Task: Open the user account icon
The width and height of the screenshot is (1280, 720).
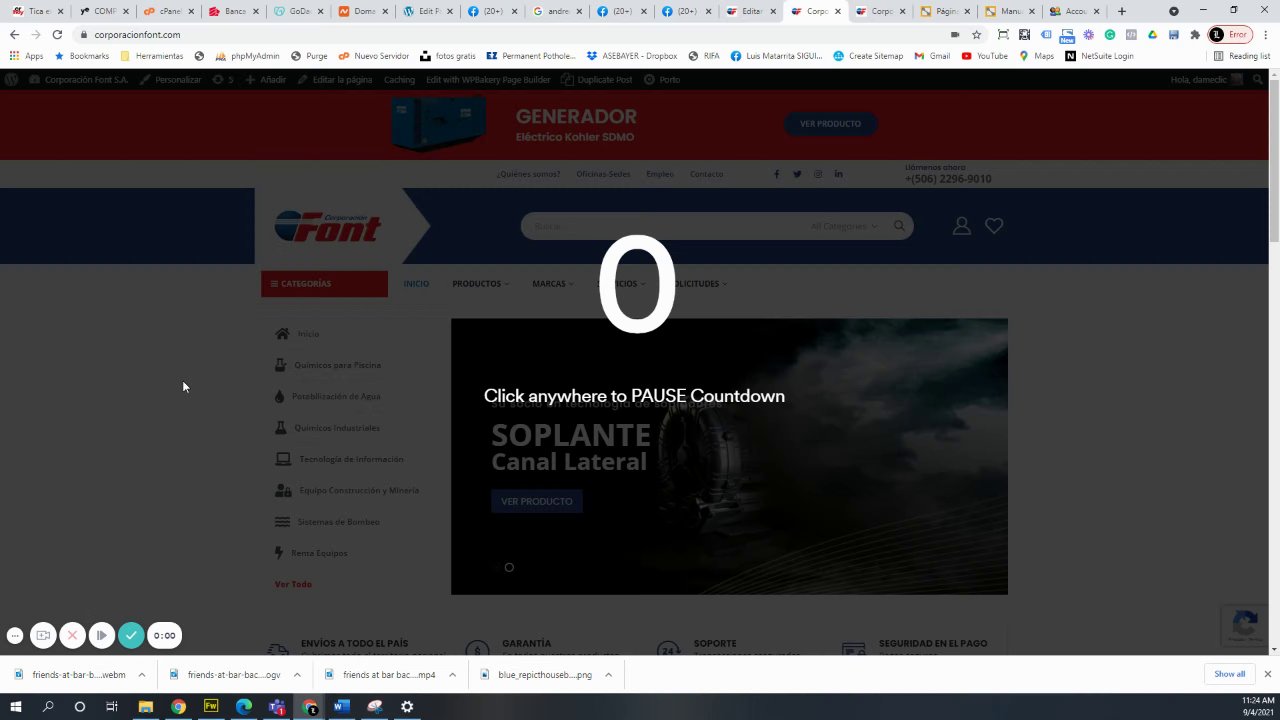Action: click(x=961, y=226)
